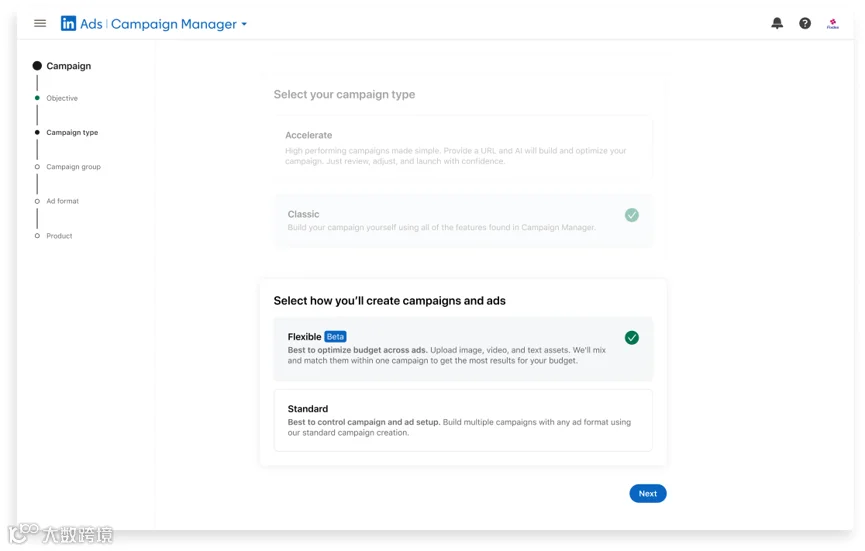This screenshot has height=551, width=865.
Task: Open the account profile avatar
Action: coord(832,24)
